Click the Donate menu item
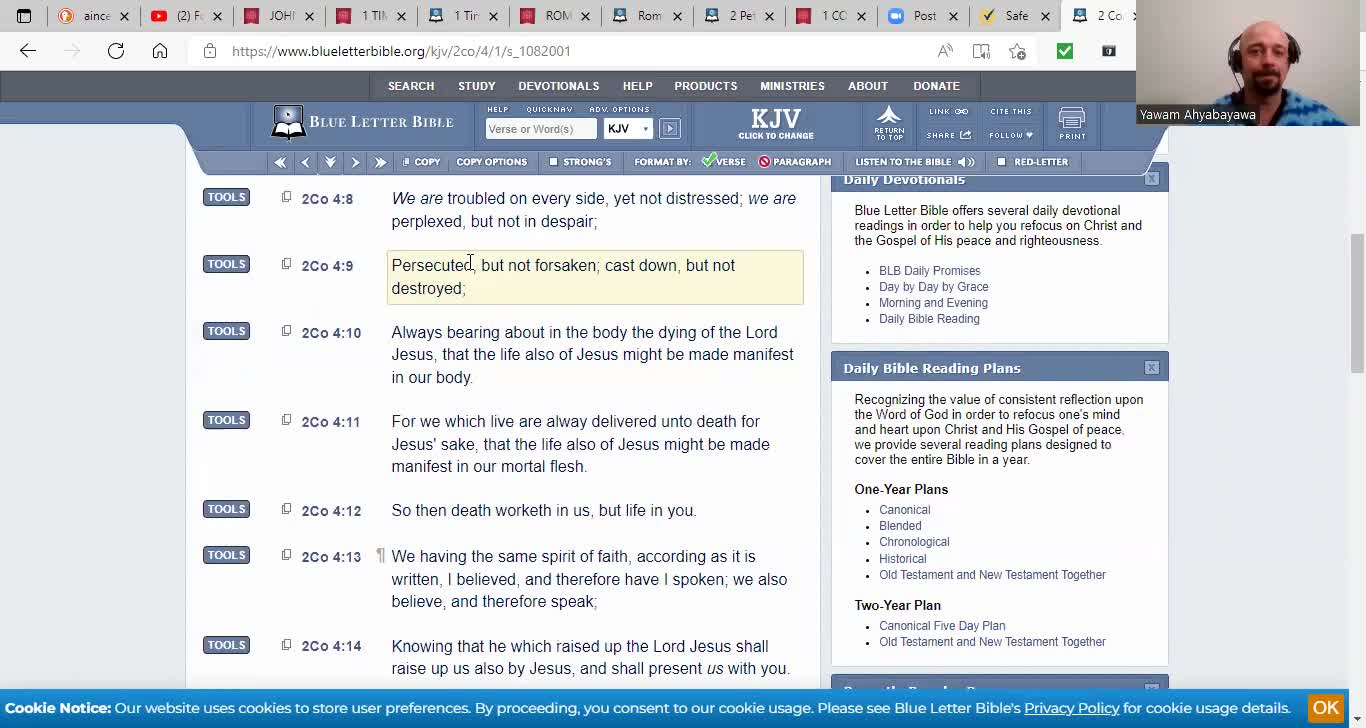1366x728 pixels. [936, 86]
